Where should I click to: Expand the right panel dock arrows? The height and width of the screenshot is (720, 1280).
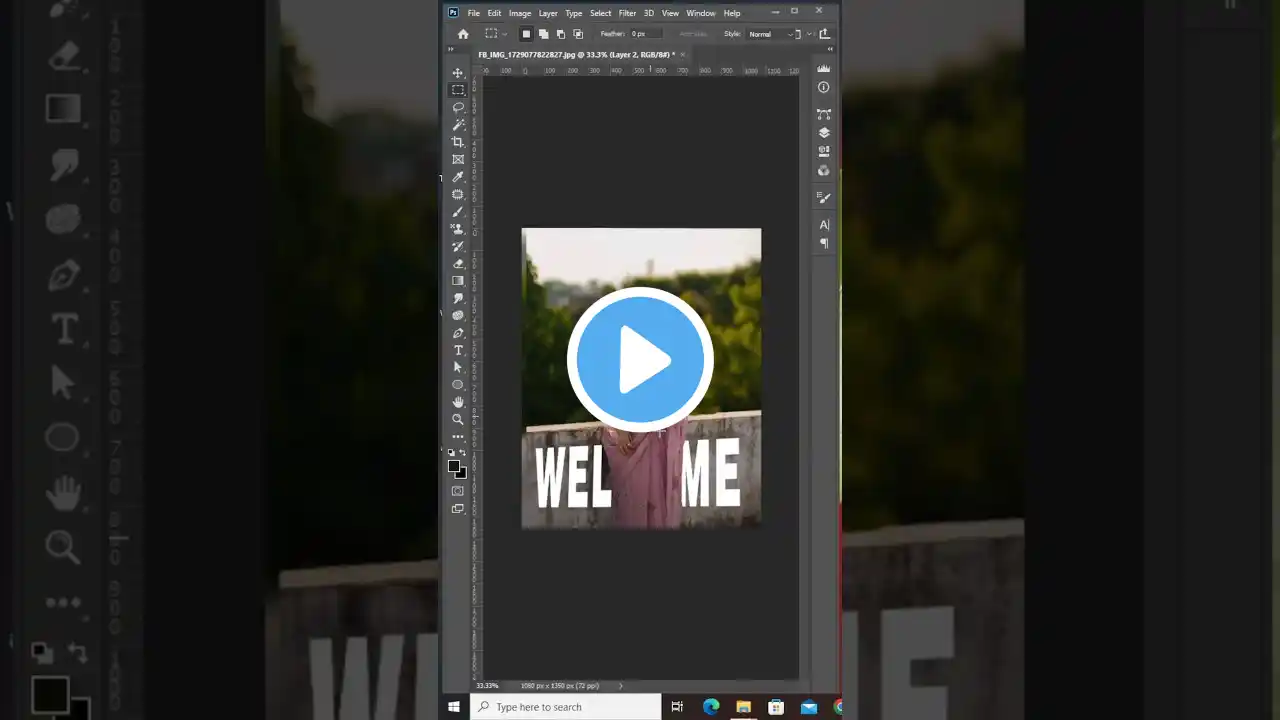[831, 47]
